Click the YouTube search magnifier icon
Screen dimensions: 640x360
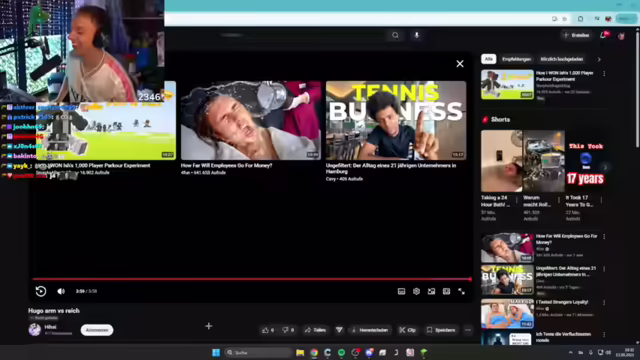[x=395, y=35]
